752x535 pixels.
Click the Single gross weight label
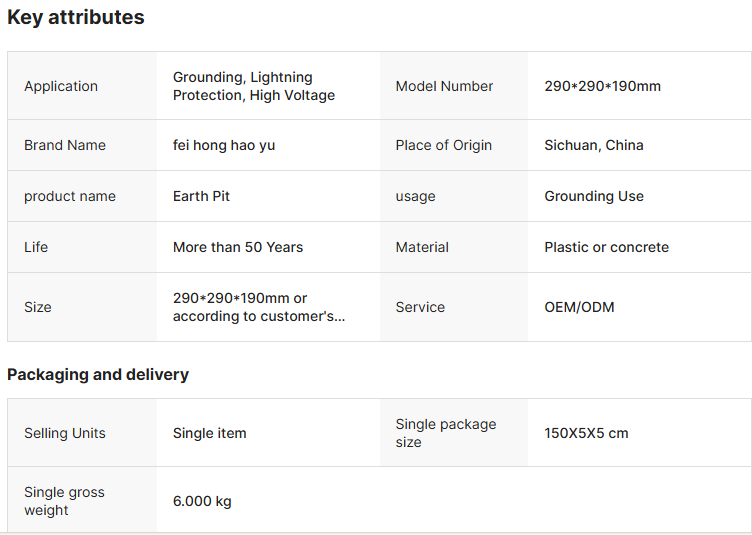pos(64,501)
